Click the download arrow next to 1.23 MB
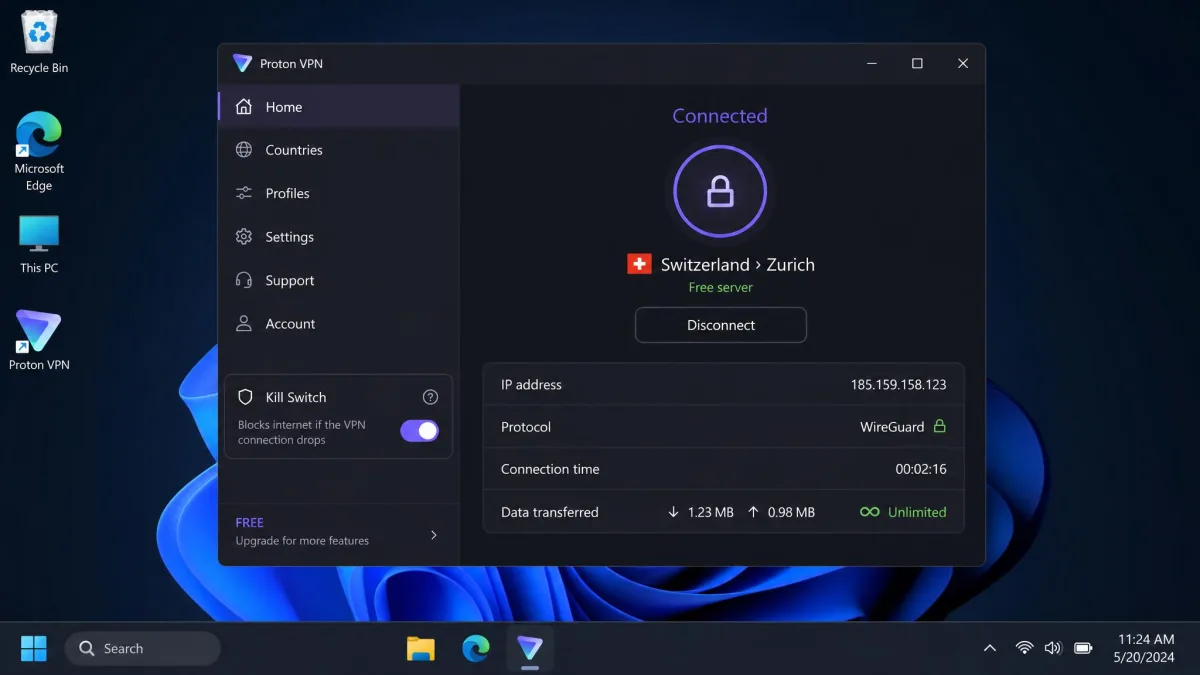Viewport: 1200px width, 675px height. coord(673,512)
